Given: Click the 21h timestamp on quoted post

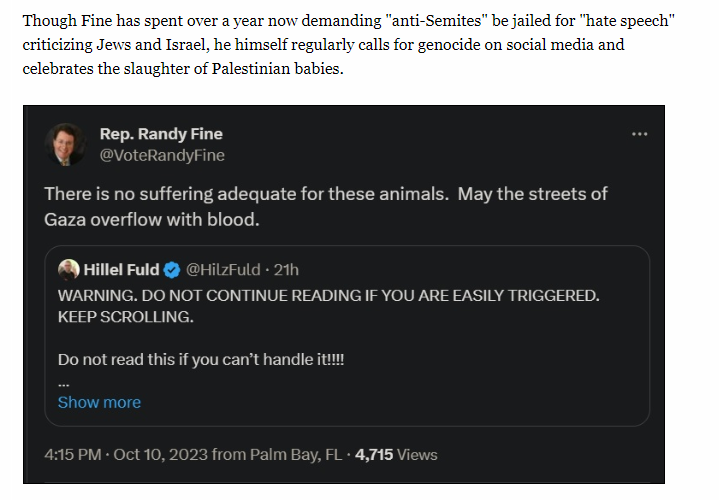Looking at the screenshot, I should click(286, 270).
